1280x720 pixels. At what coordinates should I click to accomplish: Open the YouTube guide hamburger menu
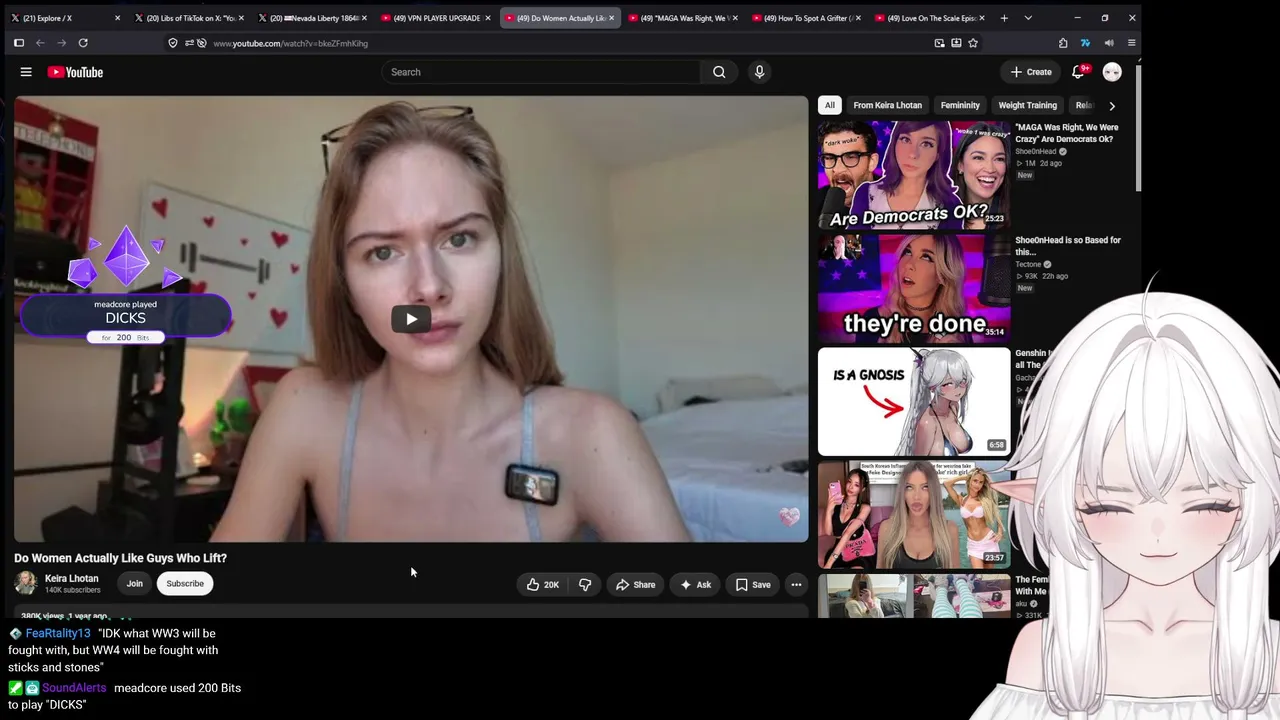[26, 72]
